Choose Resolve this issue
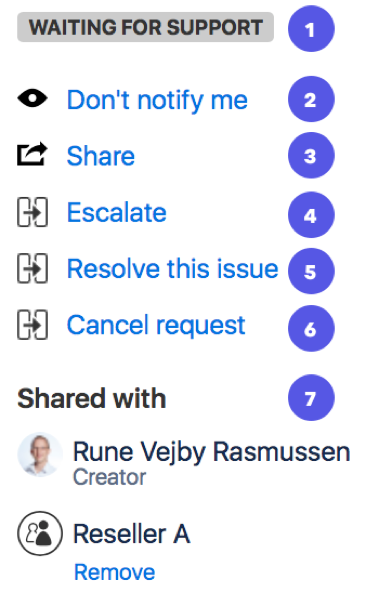377x591 pixels. pyautogui.click(x=173, y=268)
